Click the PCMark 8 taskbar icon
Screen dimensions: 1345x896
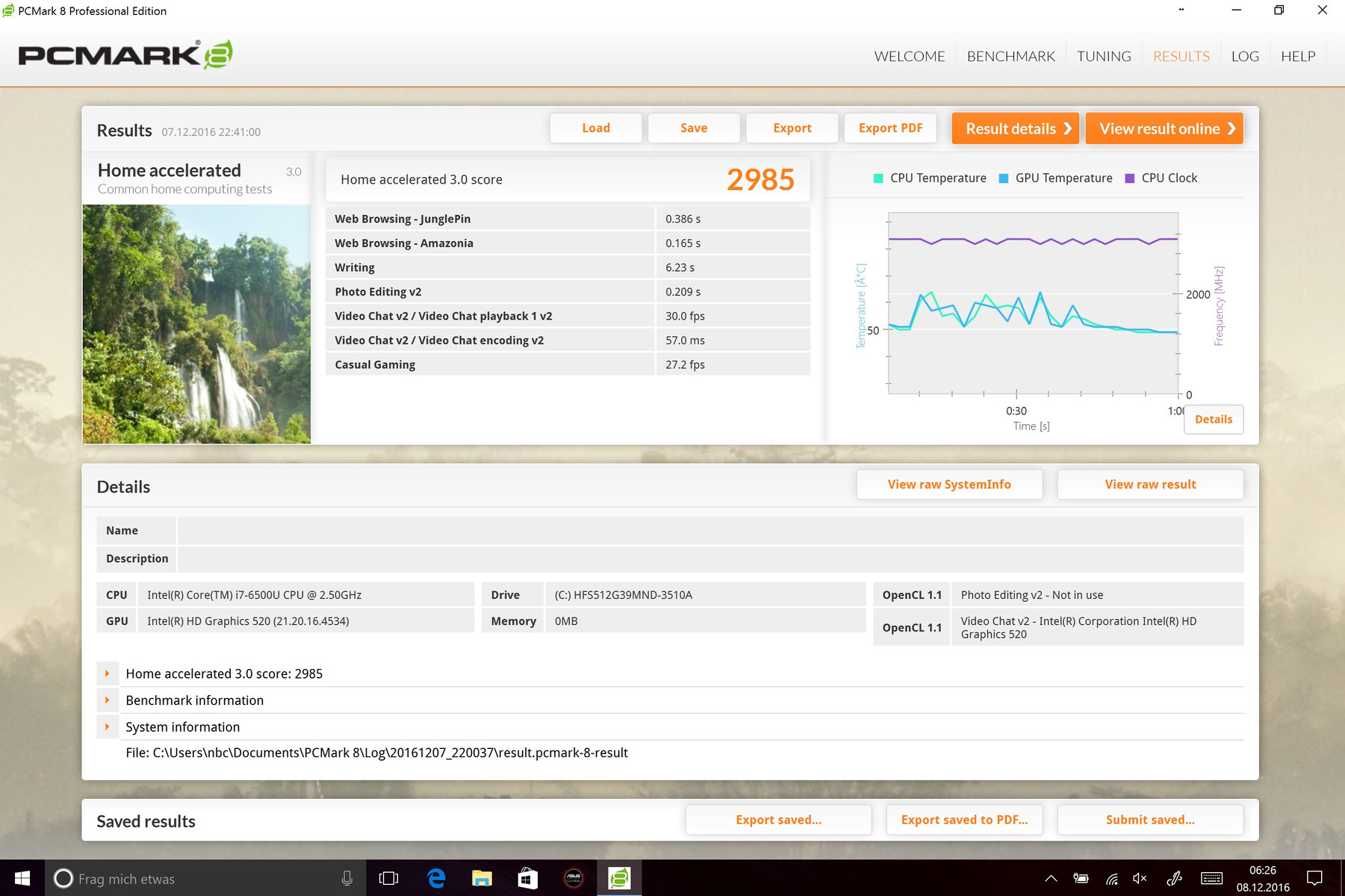[x=619, y=878]
